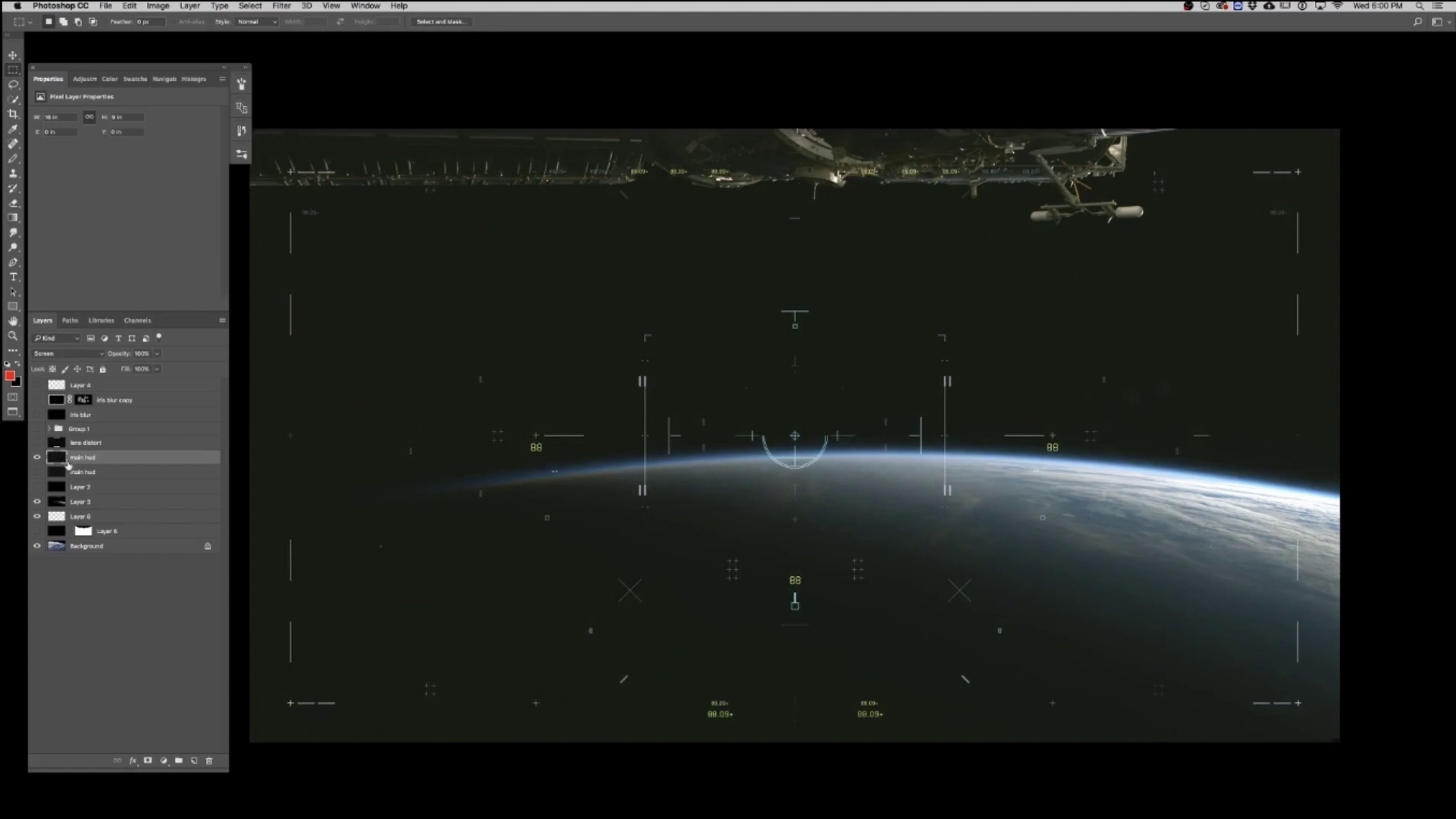Activate the Crop tool

point(13,114)
